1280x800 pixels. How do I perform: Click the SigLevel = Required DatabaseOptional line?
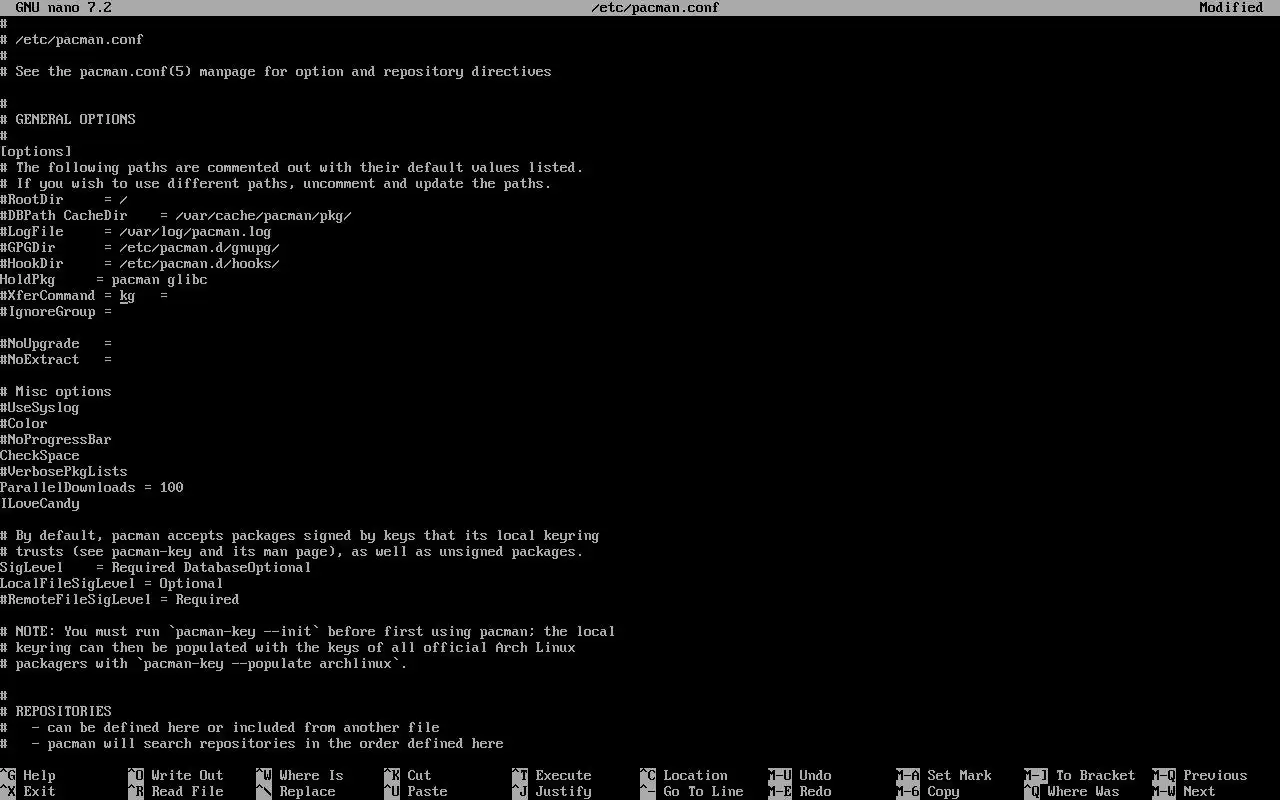pyautogui.click(x=156, y=567)
